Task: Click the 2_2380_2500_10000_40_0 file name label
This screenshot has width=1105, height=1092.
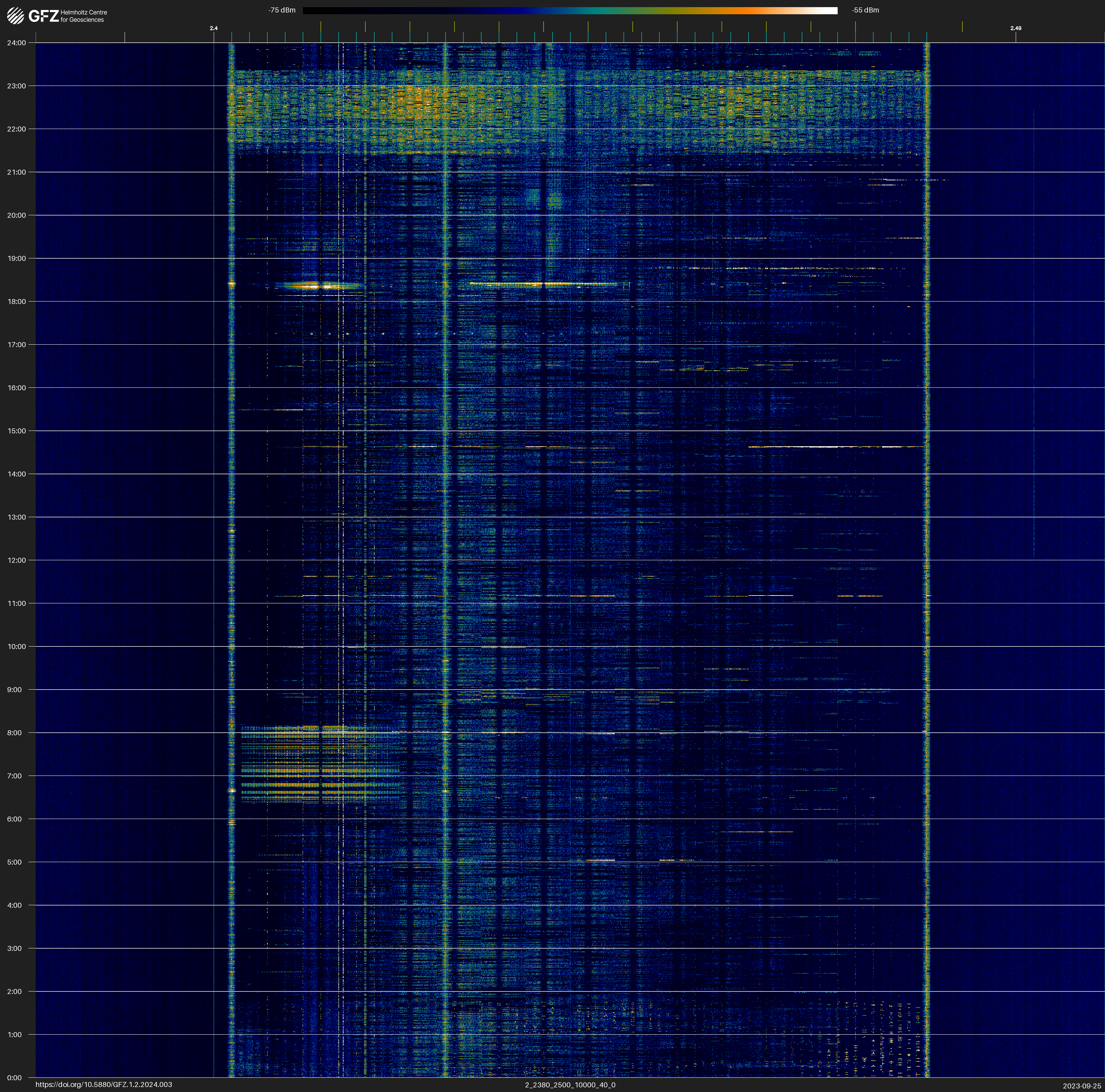Action: click(x=570, y=1085)
